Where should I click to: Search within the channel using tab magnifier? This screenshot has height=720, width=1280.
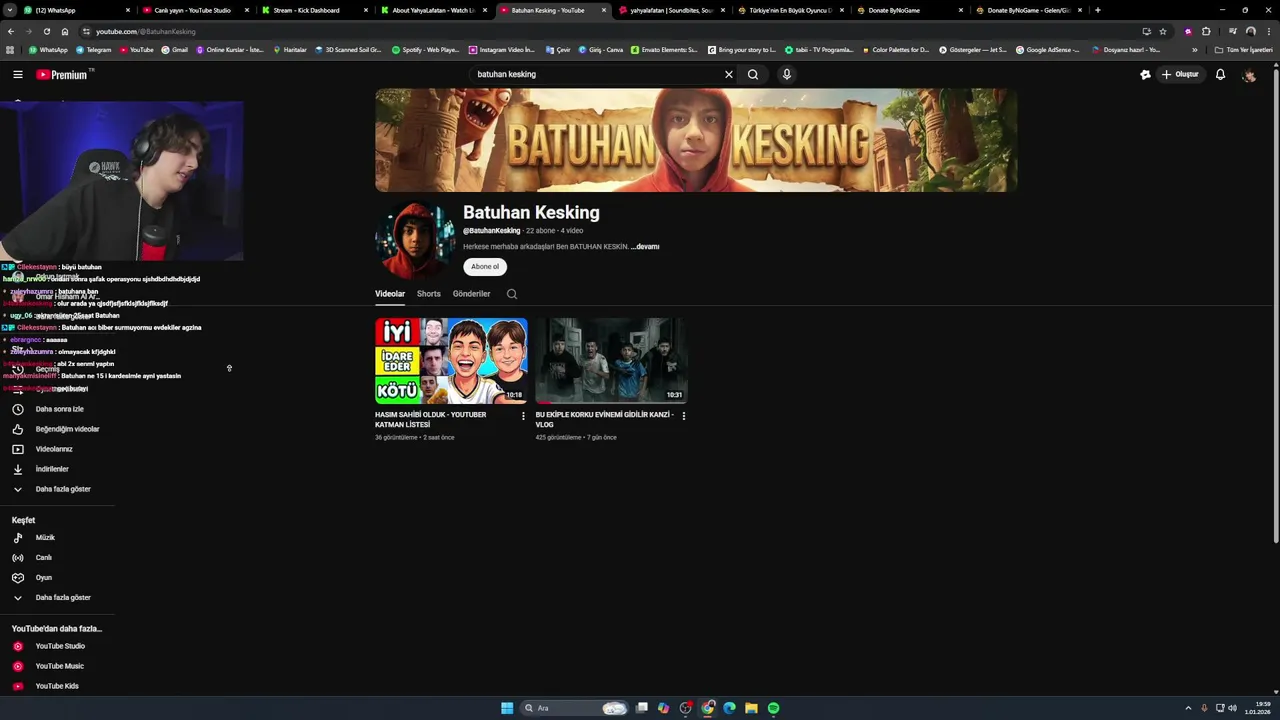click(512, 294)
